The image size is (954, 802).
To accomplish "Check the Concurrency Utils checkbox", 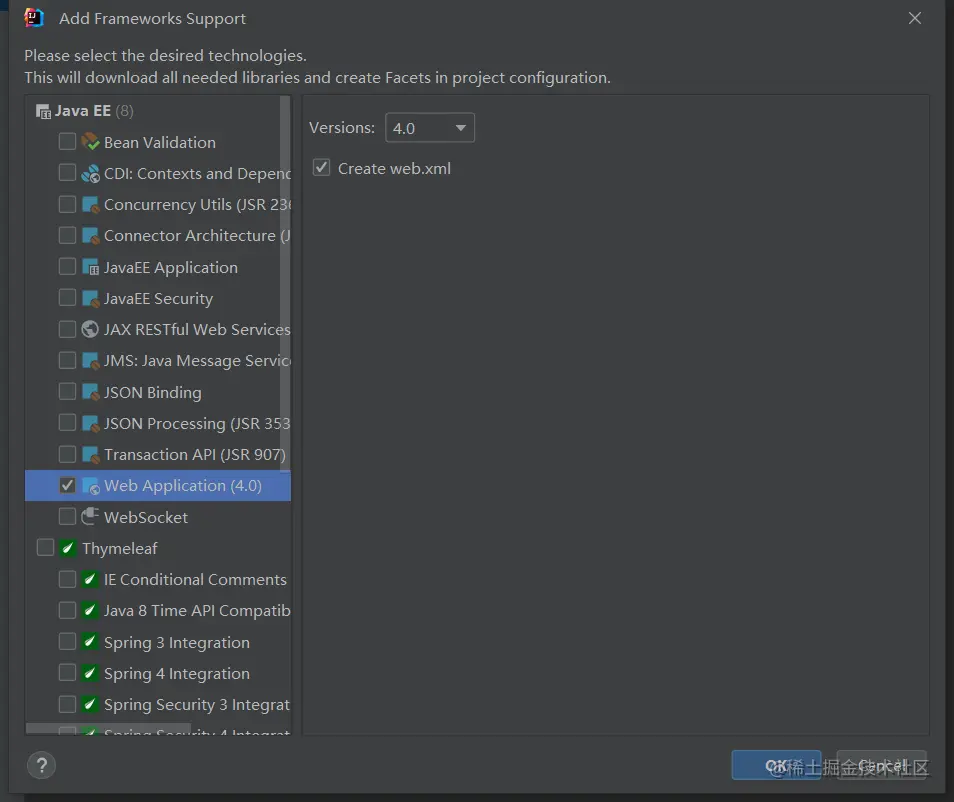I will pyautogui.click(x=67, y=204).
